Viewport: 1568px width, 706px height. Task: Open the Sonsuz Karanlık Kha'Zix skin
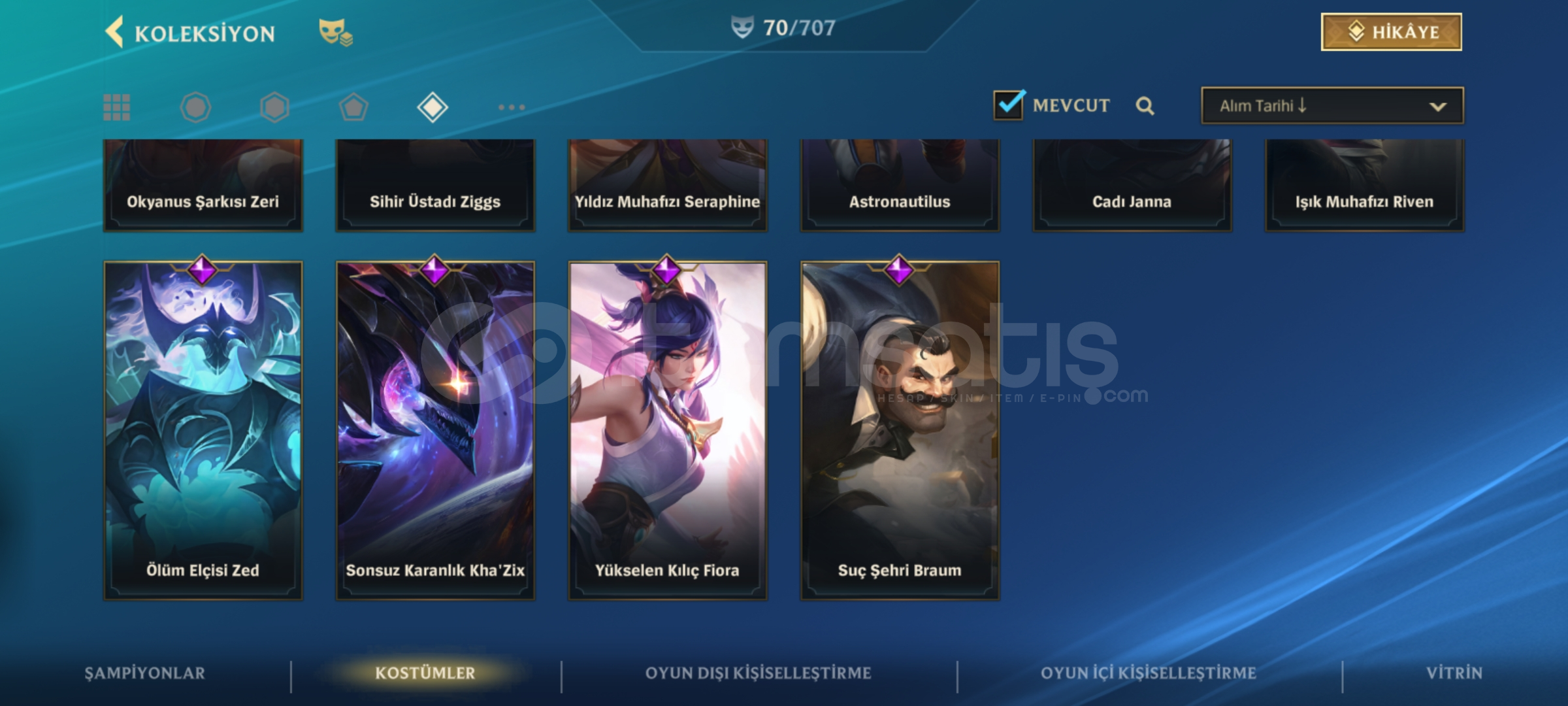tap(435, 430)
